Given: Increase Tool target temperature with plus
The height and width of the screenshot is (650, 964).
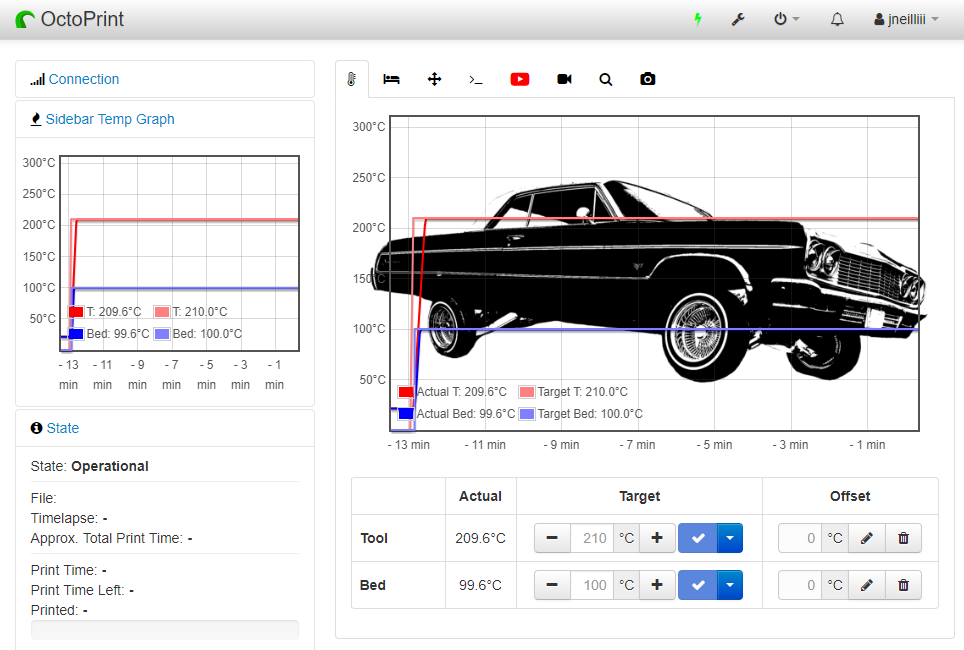Looking at the screenshot, I should (657, 538).
